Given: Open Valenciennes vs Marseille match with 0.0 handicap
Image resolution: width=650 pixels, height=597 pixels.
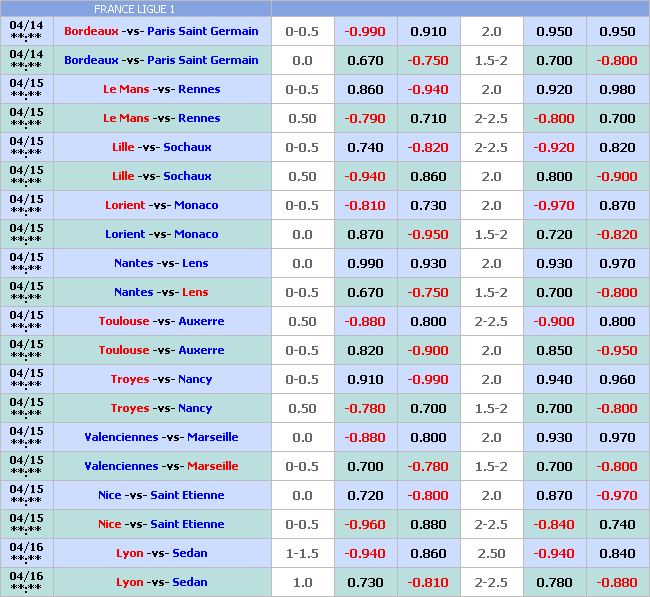Looking at the screenshot, I should pos(161,437).
